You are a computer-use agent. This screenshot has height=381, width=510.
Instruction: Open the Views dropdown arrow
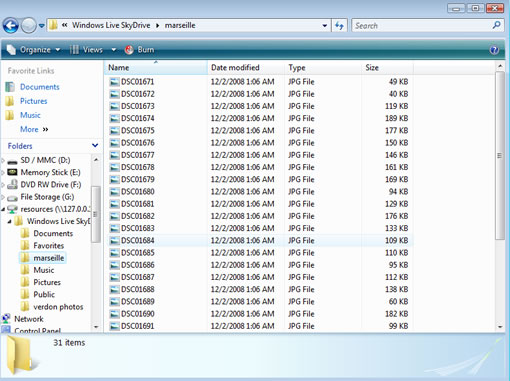(113, 50)
